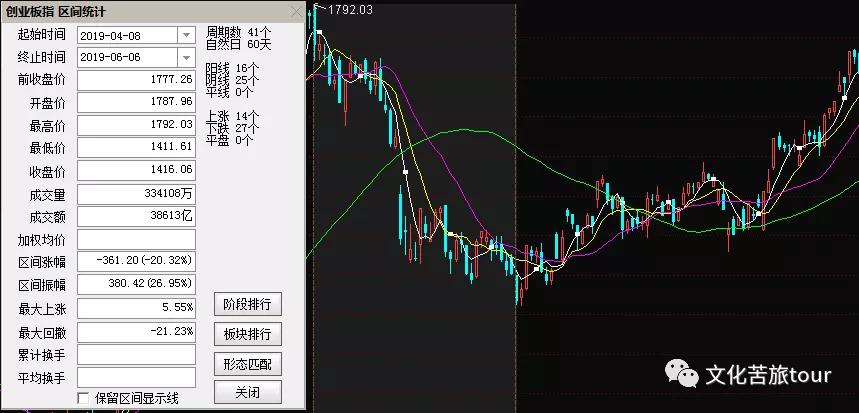
Task: Click the empty 累计换手 field
Action: 136,354
